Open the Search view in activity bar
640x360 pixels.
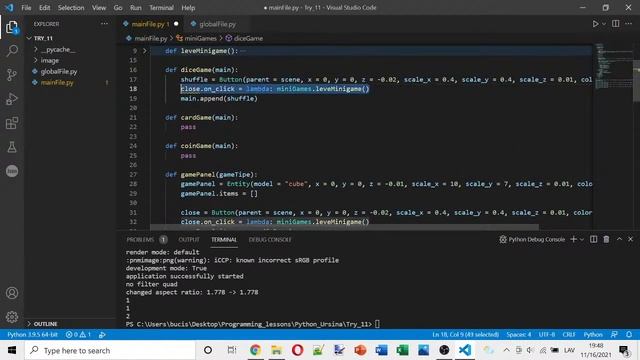(12, 51)
